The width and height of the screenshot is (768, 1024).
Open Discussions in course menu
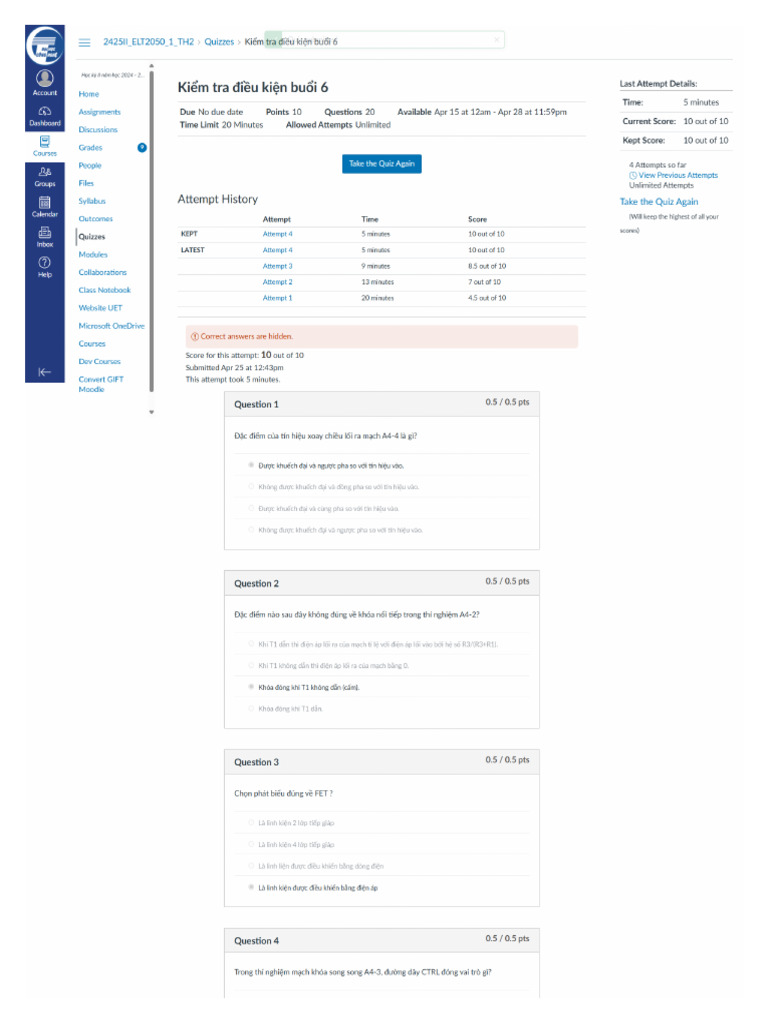coord(98,130)
